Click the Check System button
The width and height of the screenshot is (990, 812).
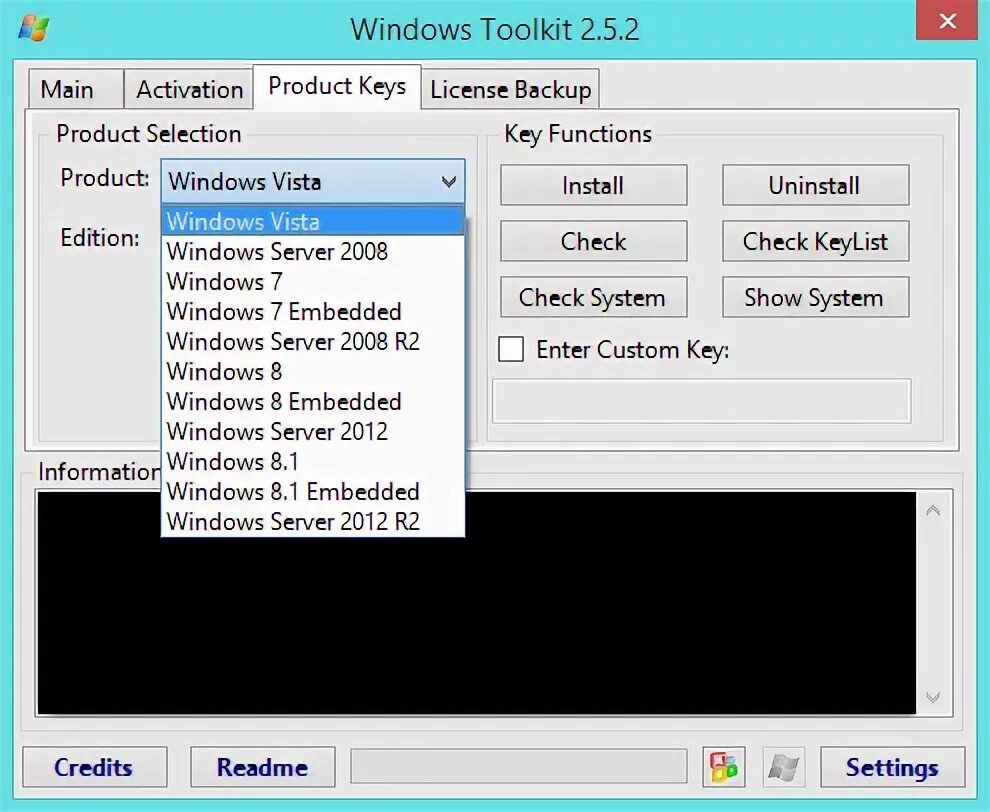(593, 297)
